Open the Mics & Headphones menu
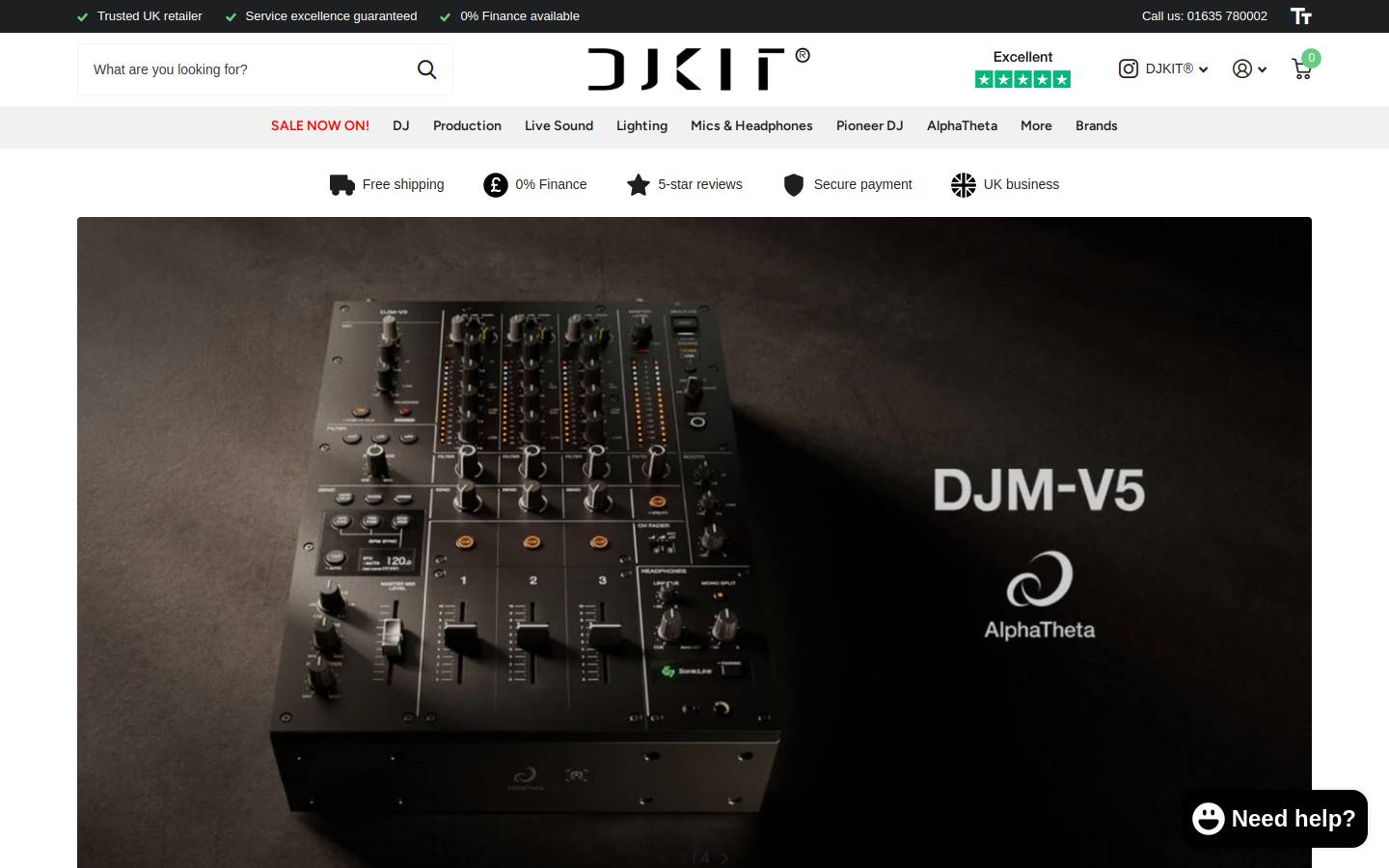The image size is (1389, 868). click(751, 125)
